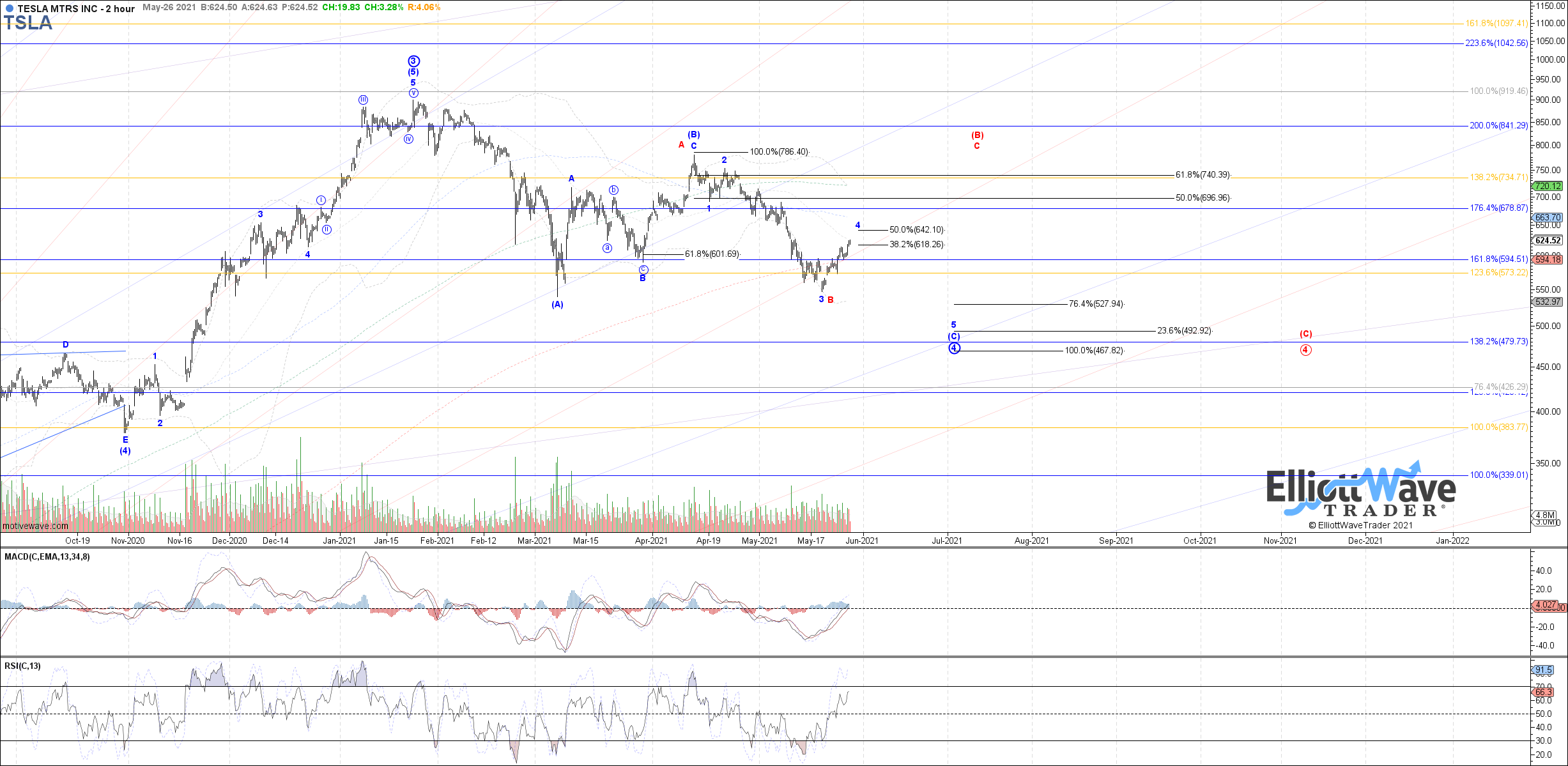Select the green 720.12 price marker

[1548, 186]
